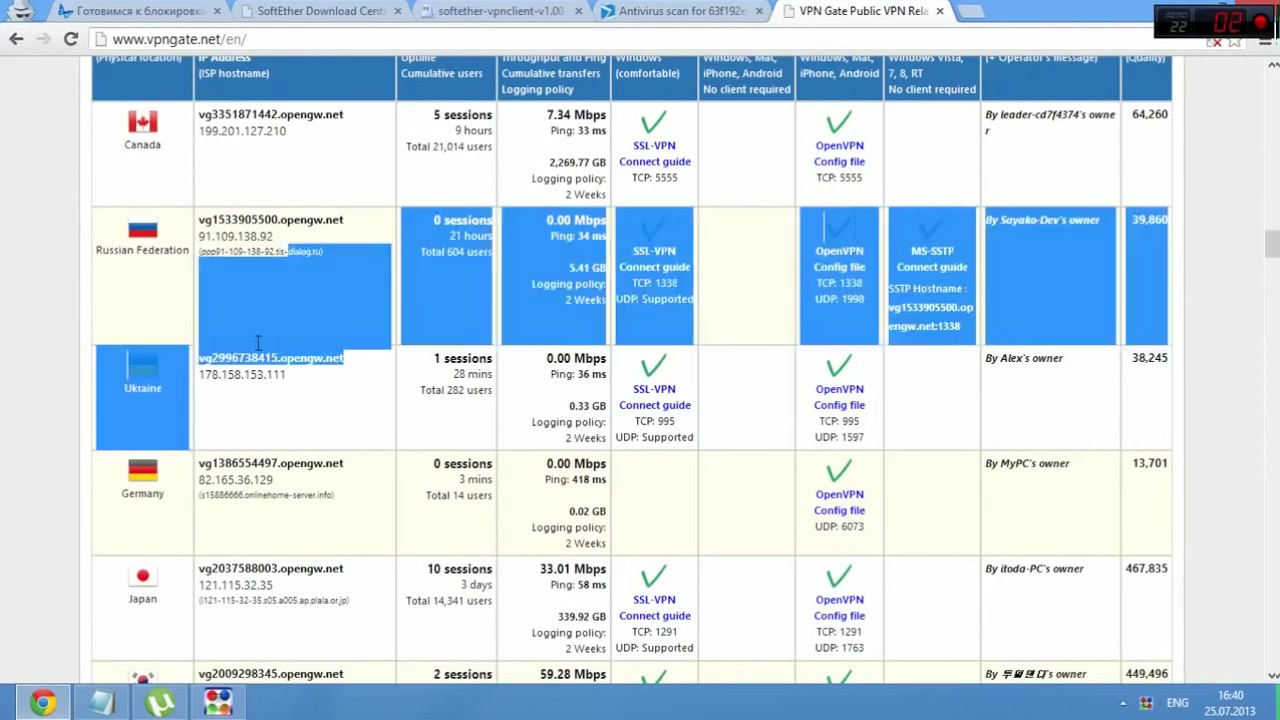1280x720 pixels.
Task: Click hostname vg2009298345.opengw.net
Action: (x=270, y=674)
